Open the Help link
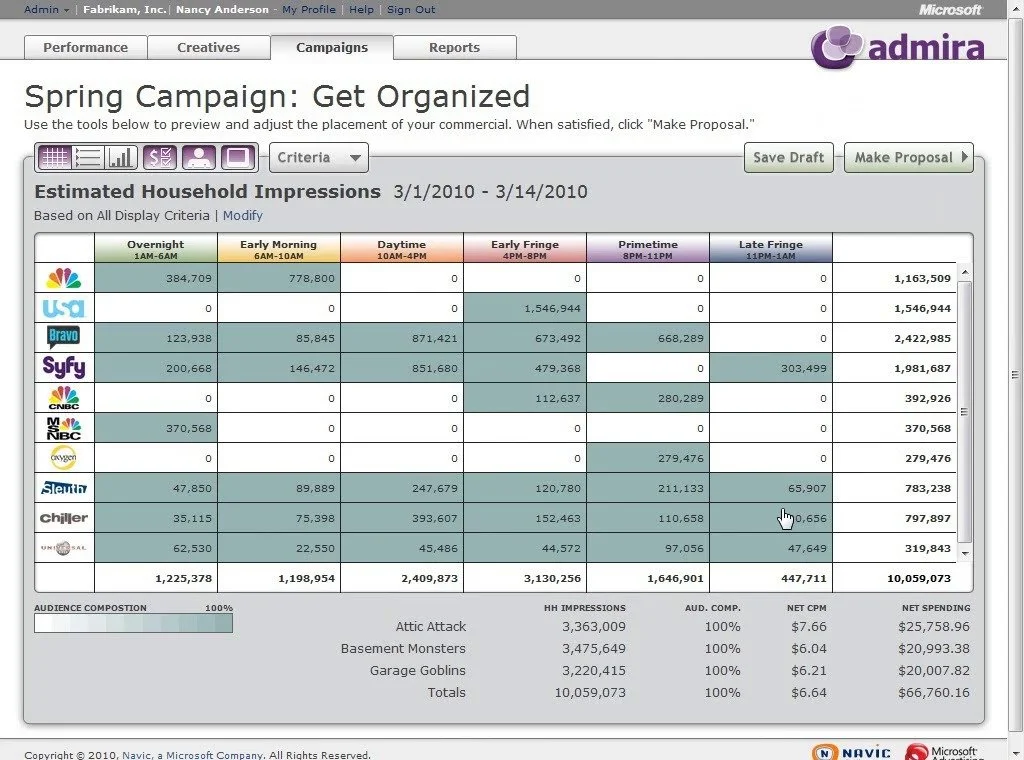 [x=361, y=9]
